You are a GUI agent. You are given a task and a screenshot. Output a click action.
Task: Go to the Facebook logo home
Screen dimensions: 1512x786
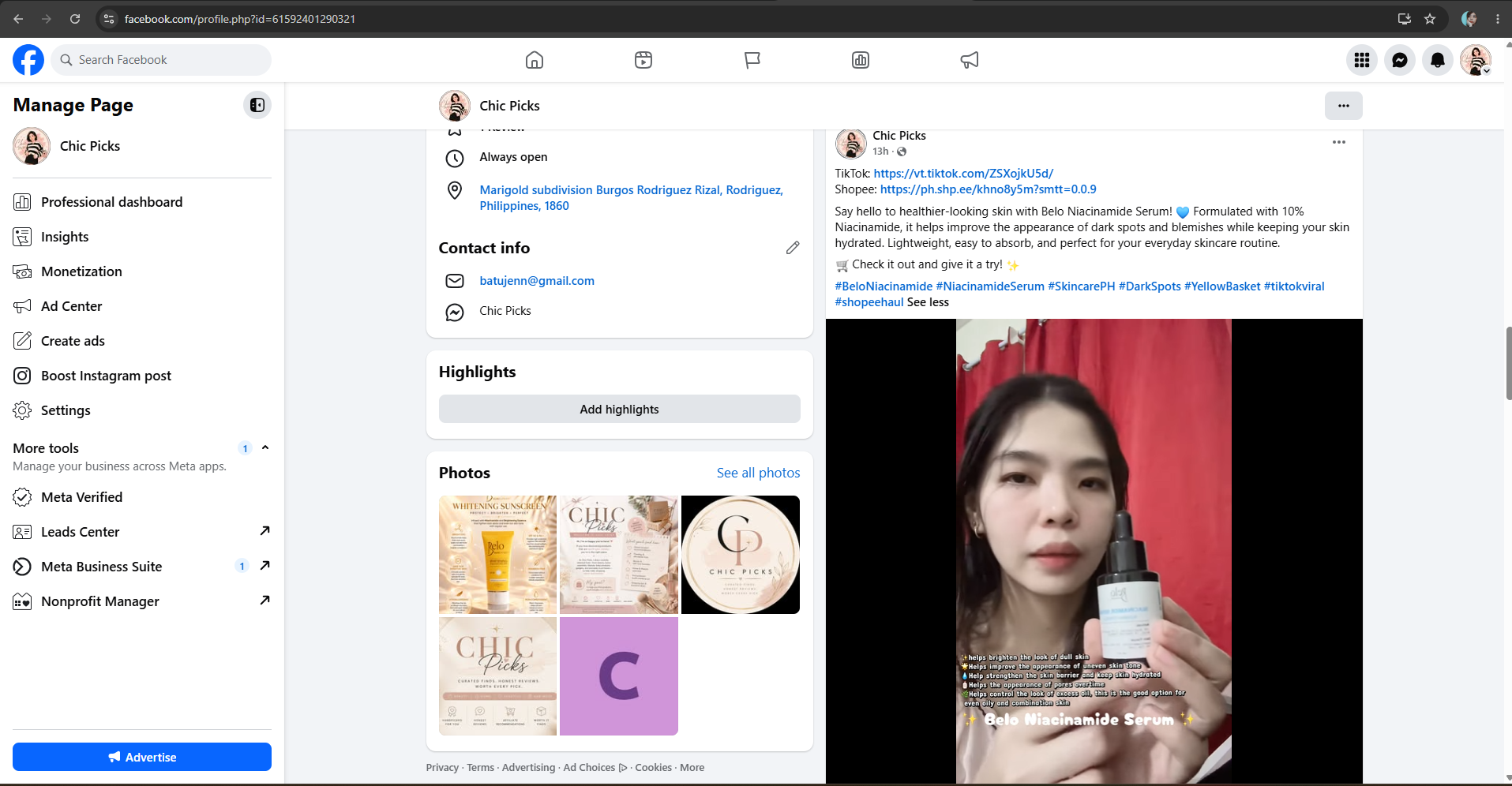28,60
